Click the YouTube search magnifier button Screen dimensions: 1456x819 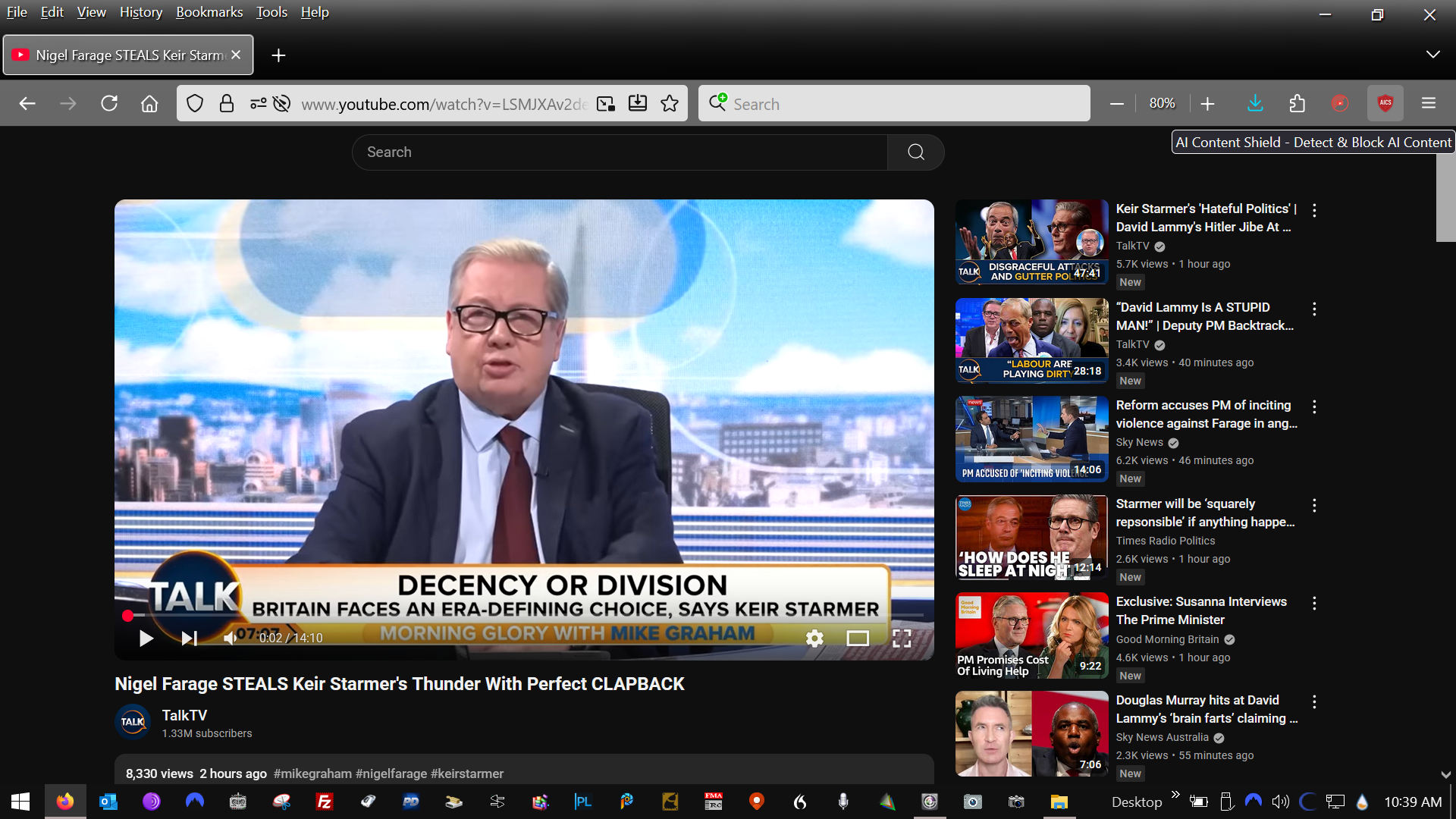click(x=915, y=152)
